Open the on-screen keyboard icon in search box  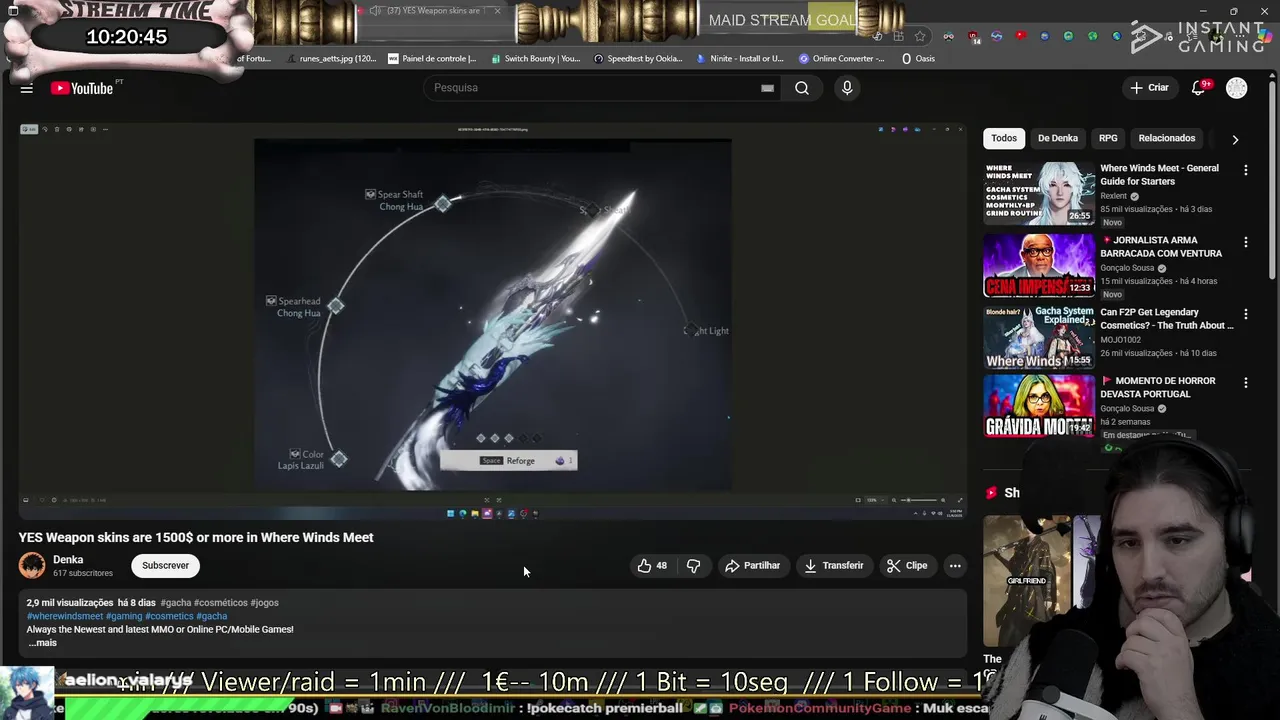[x=767, y=88]
